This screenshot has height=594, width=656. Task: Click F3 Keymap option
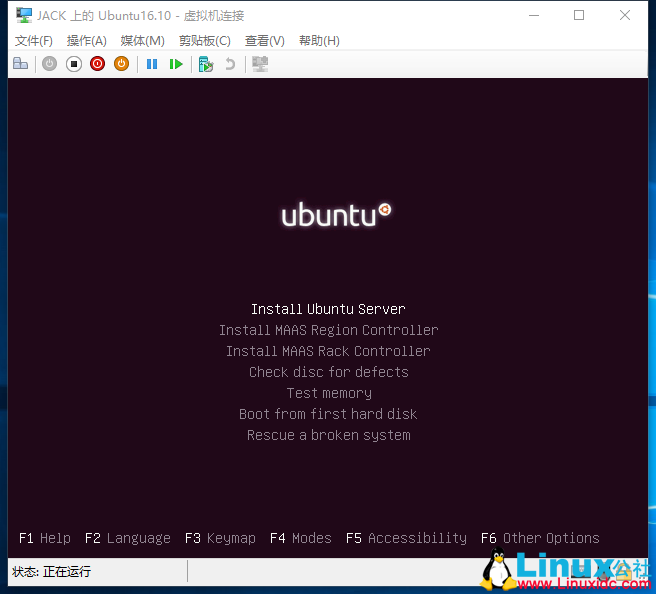[220, 538]
